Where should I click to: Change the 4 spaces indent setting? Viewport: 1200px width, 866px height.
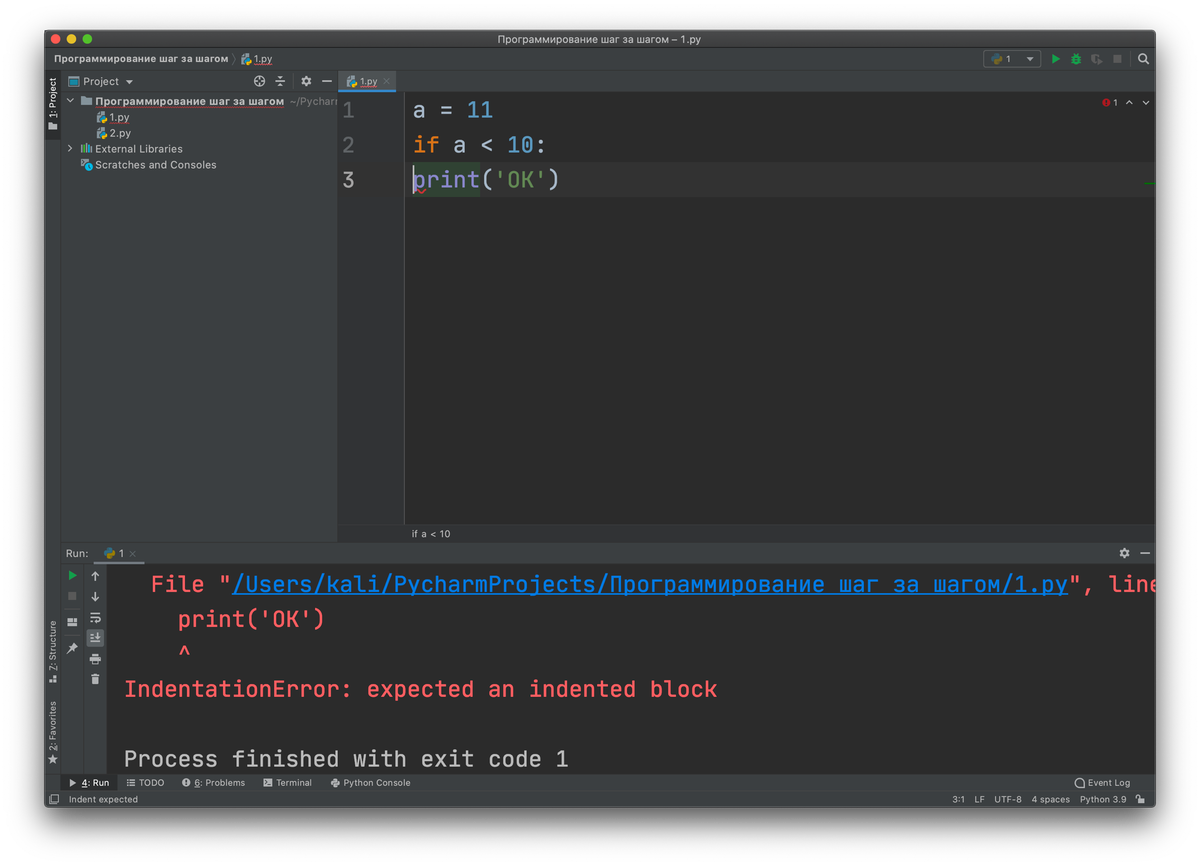[x=1050, y=800]
